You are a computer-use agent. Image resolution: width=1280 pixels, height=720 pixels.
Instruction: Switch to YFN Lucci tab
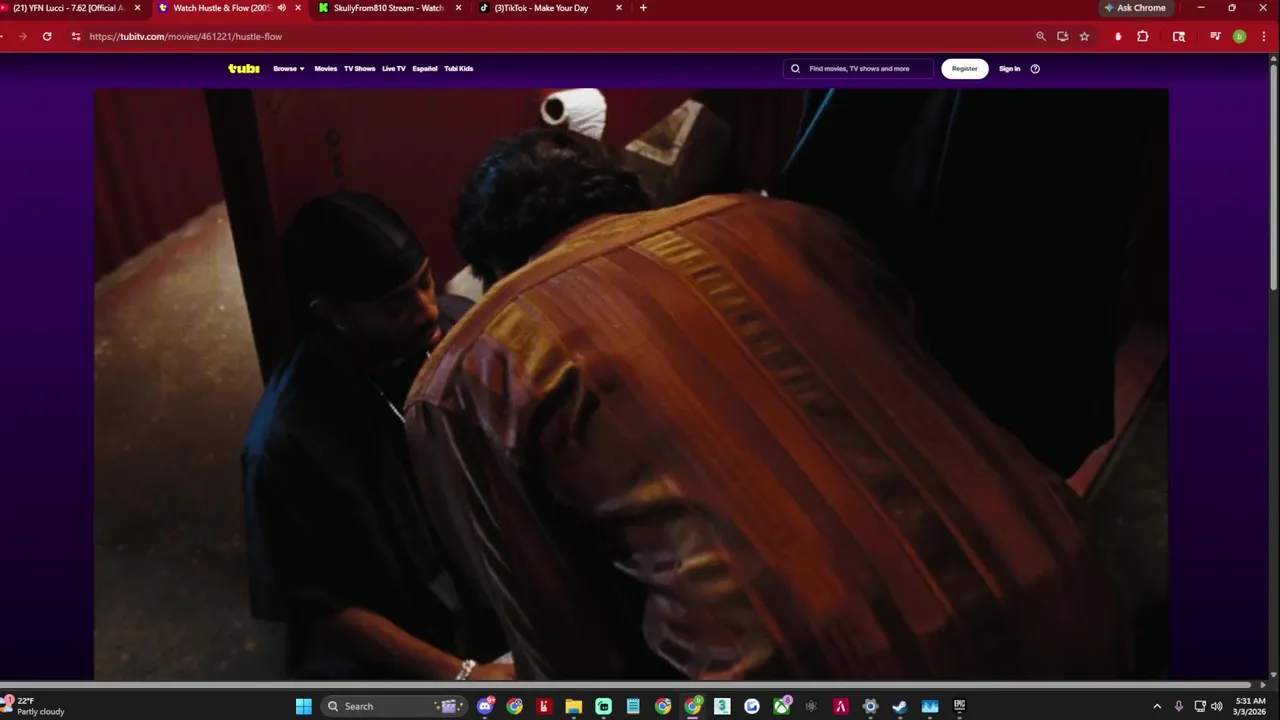[x=68, y=8]
